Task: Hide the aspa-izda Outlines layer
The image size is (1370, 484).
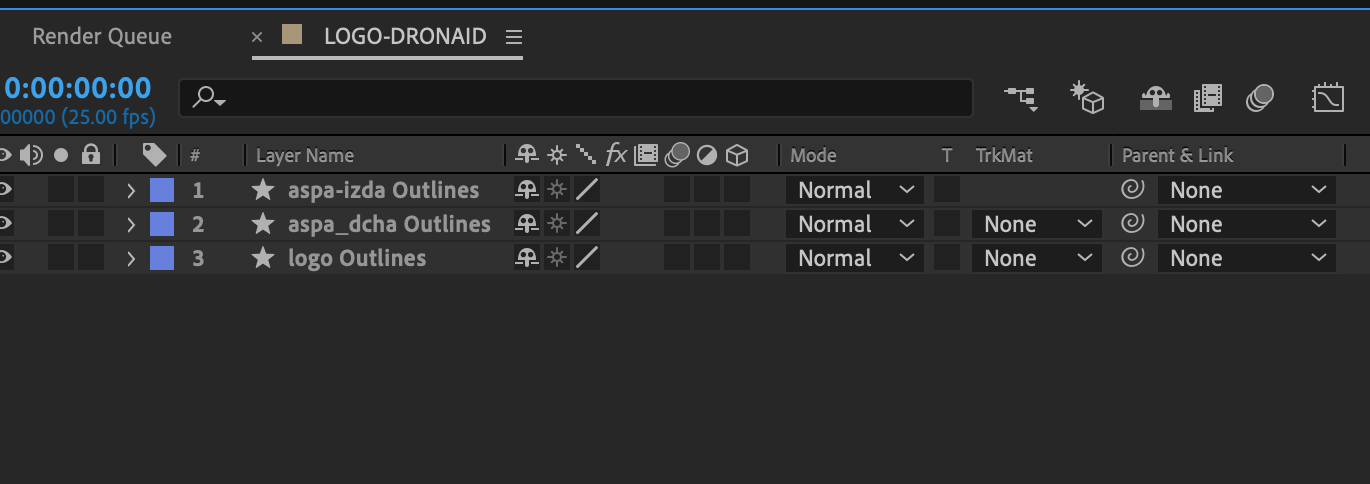Action: pyautogui.click(x=5, y=190)
